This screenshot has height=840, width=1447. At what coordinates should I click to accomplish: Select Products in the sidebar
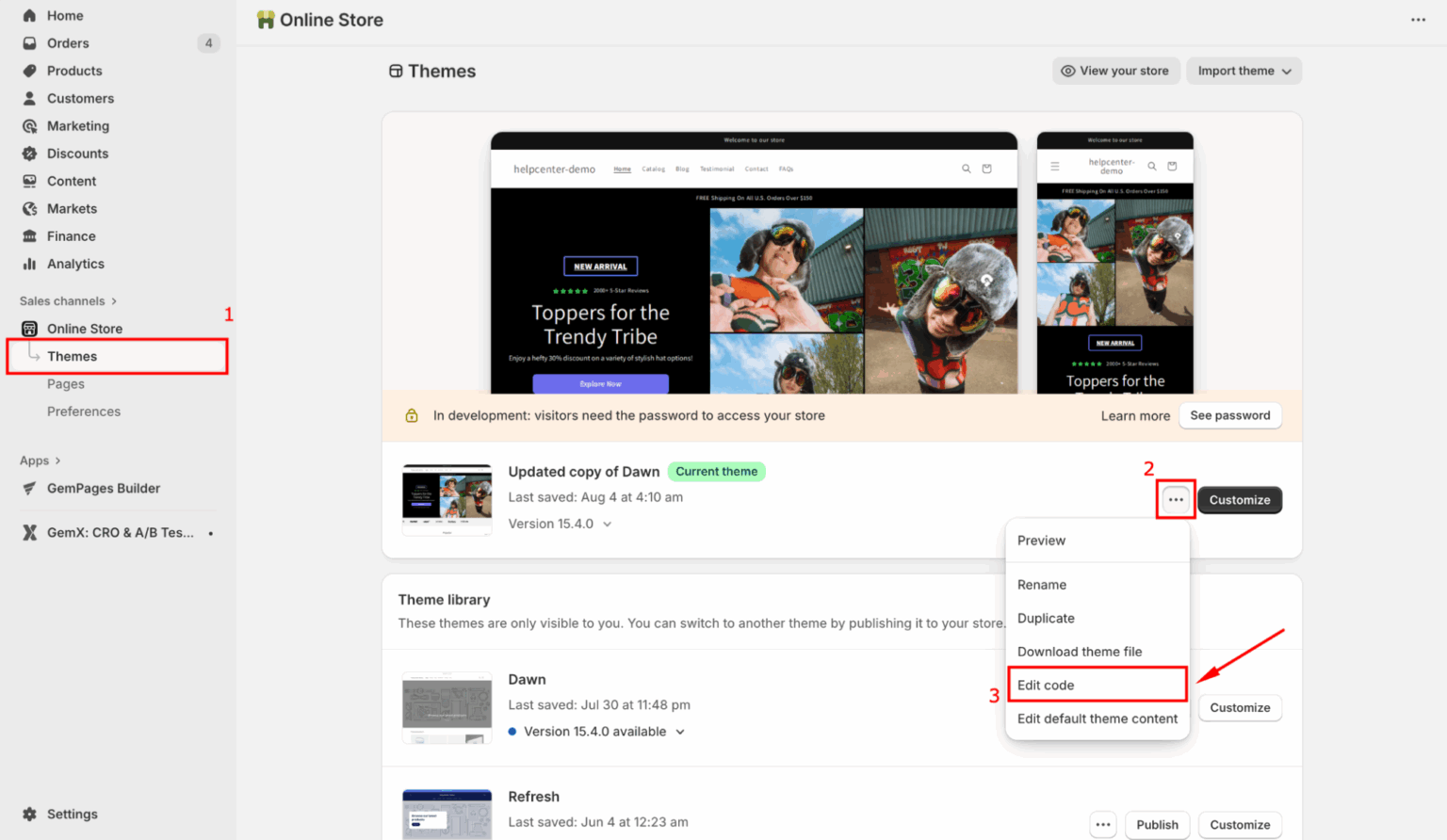(x=73, y=70)
